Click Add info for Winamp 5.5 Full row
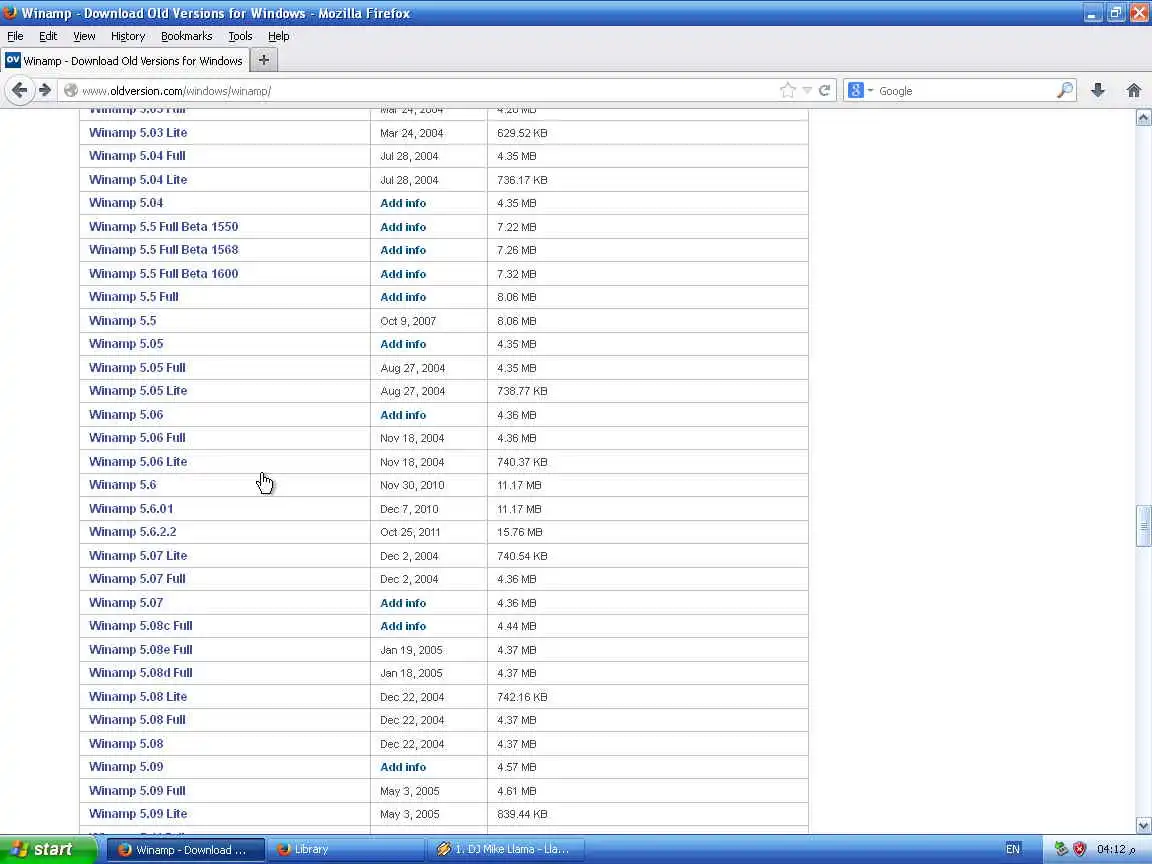The height and width of the screenshot is (864, 1152). click(403, 297)
